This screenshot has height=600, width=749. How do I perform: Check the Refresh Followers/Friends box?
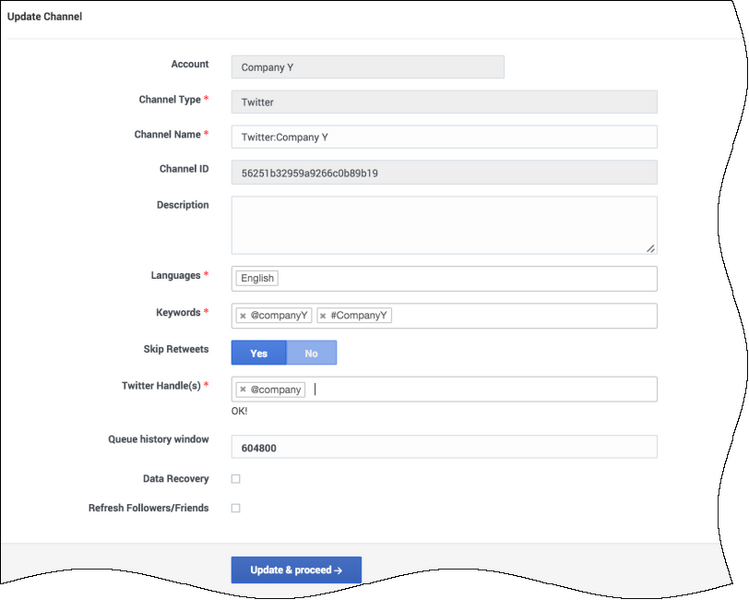point(235,508)
